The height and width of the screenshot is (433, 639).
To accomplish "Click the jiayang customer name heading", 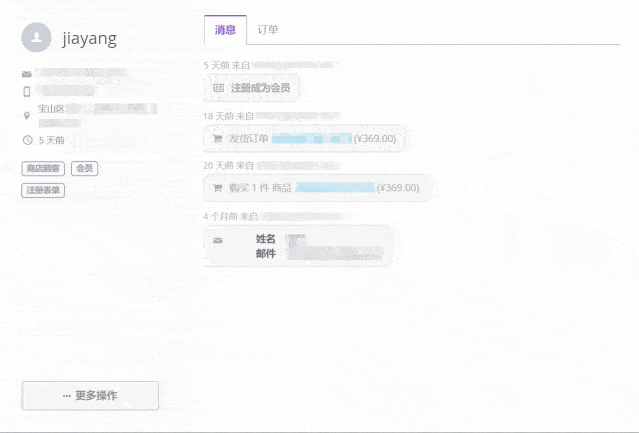I will tap(89, 39).
